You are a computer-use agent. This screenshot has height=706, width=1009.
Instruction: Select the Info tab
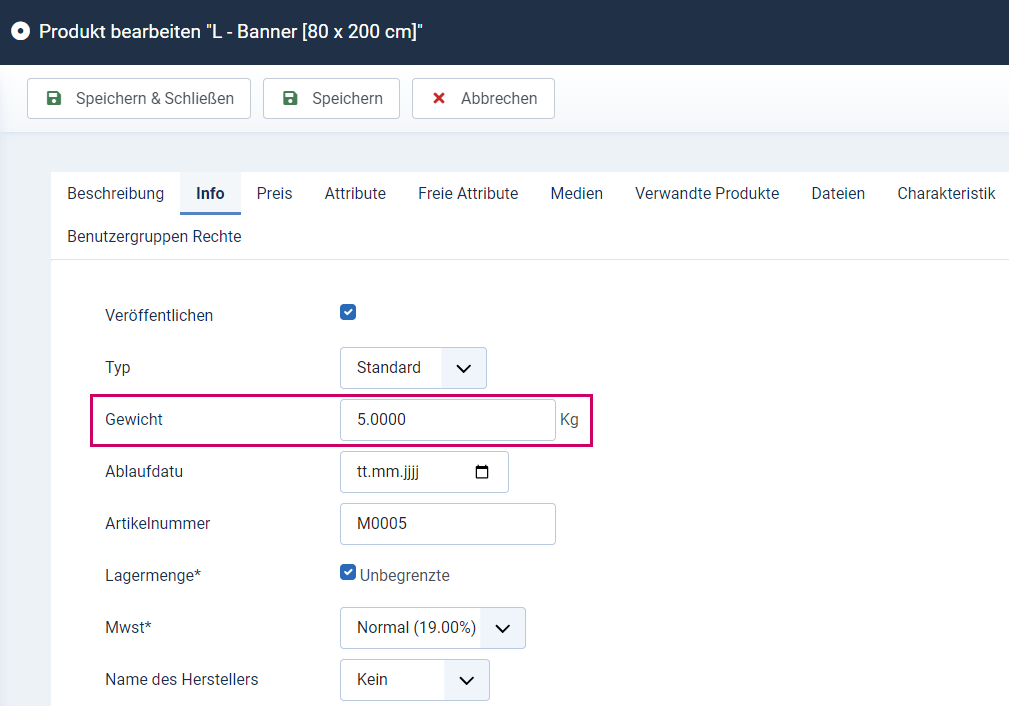click(210, 193)
